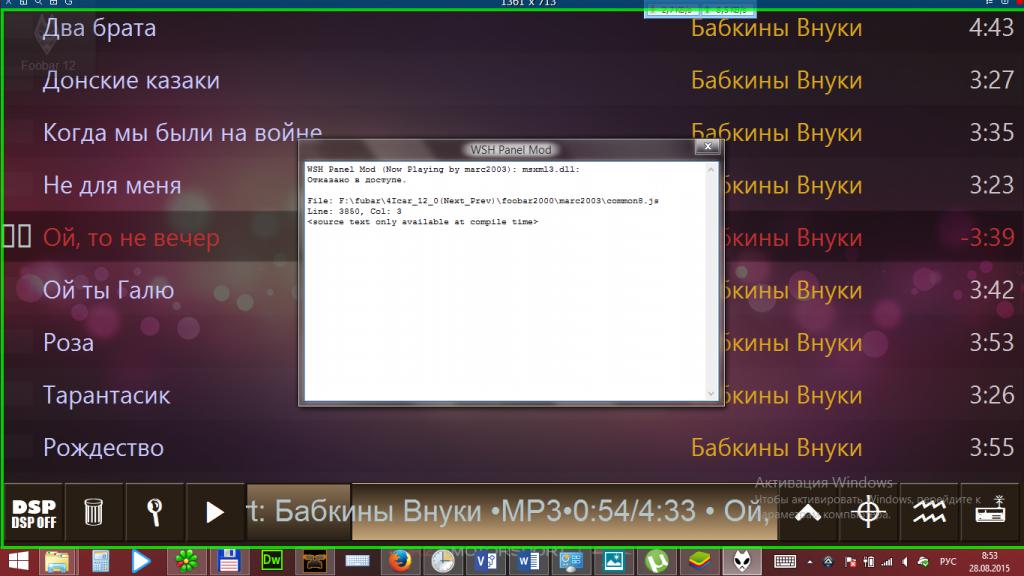
Task: Toggle DSP off button in player toolbar
Action: 33,513
